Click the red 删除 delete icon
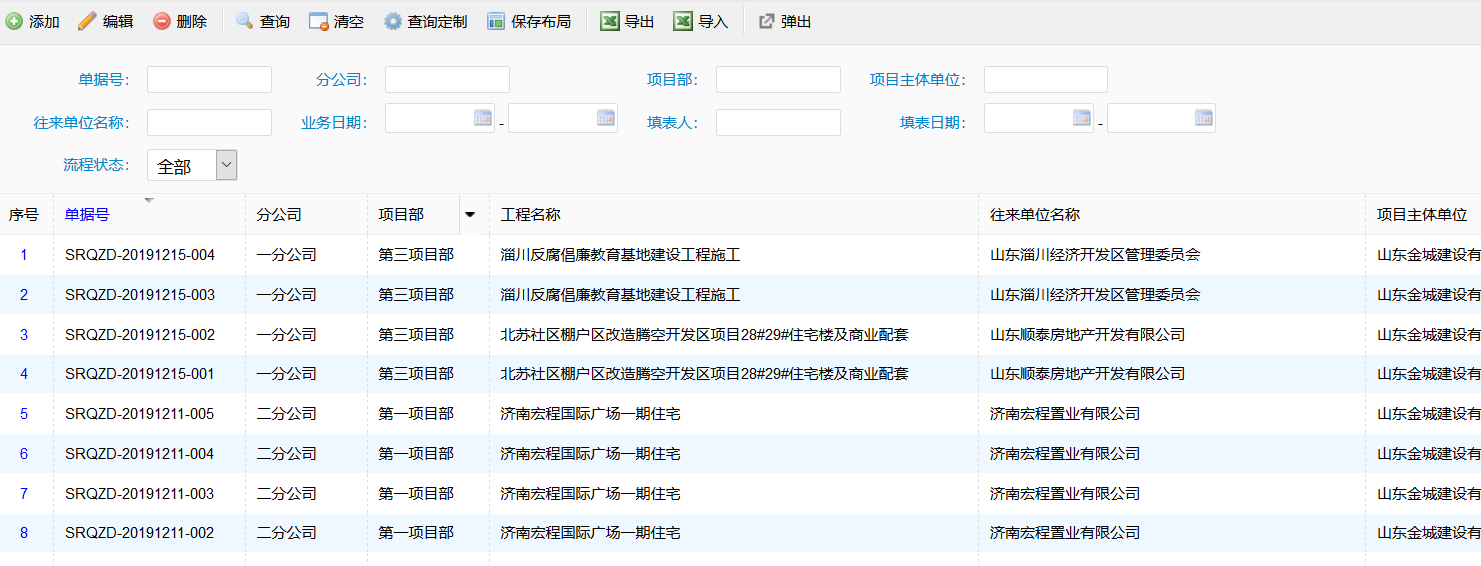This screenshot has width=1481, height=566. 162,21
